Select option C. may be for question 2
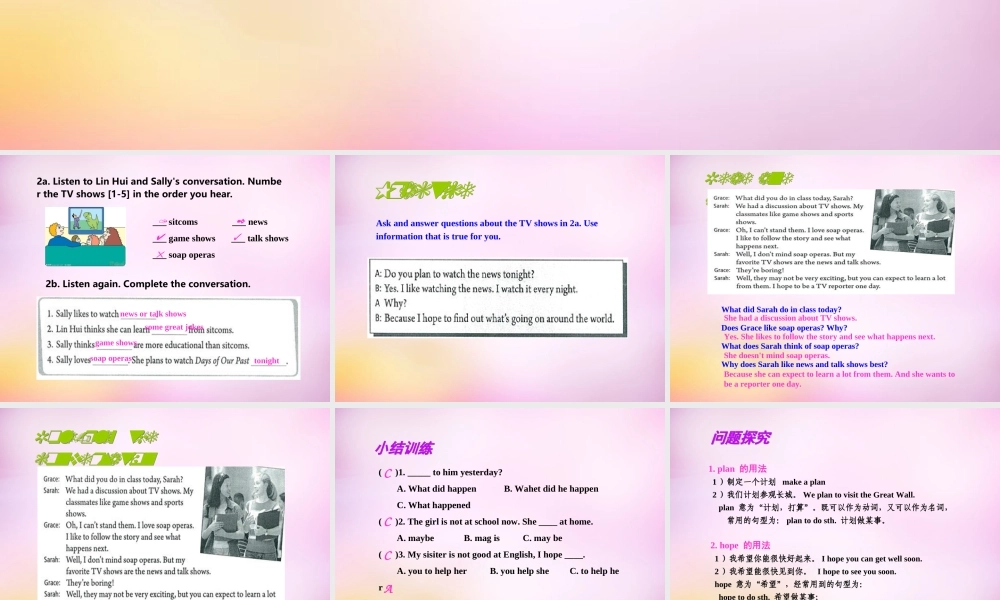 coord(542,538)
